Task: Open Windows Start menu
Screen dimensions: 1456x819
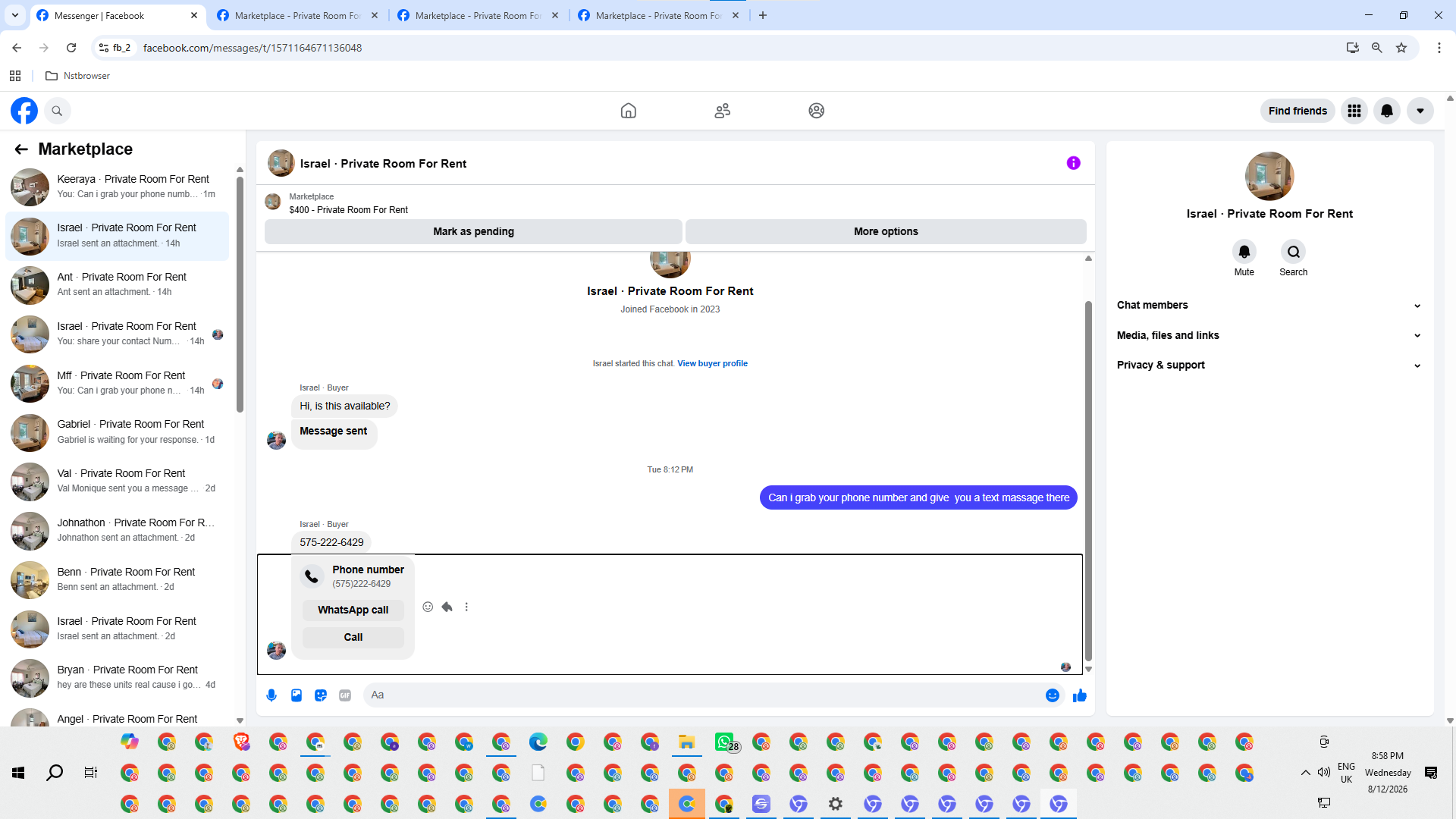Action: coord(18,773)
